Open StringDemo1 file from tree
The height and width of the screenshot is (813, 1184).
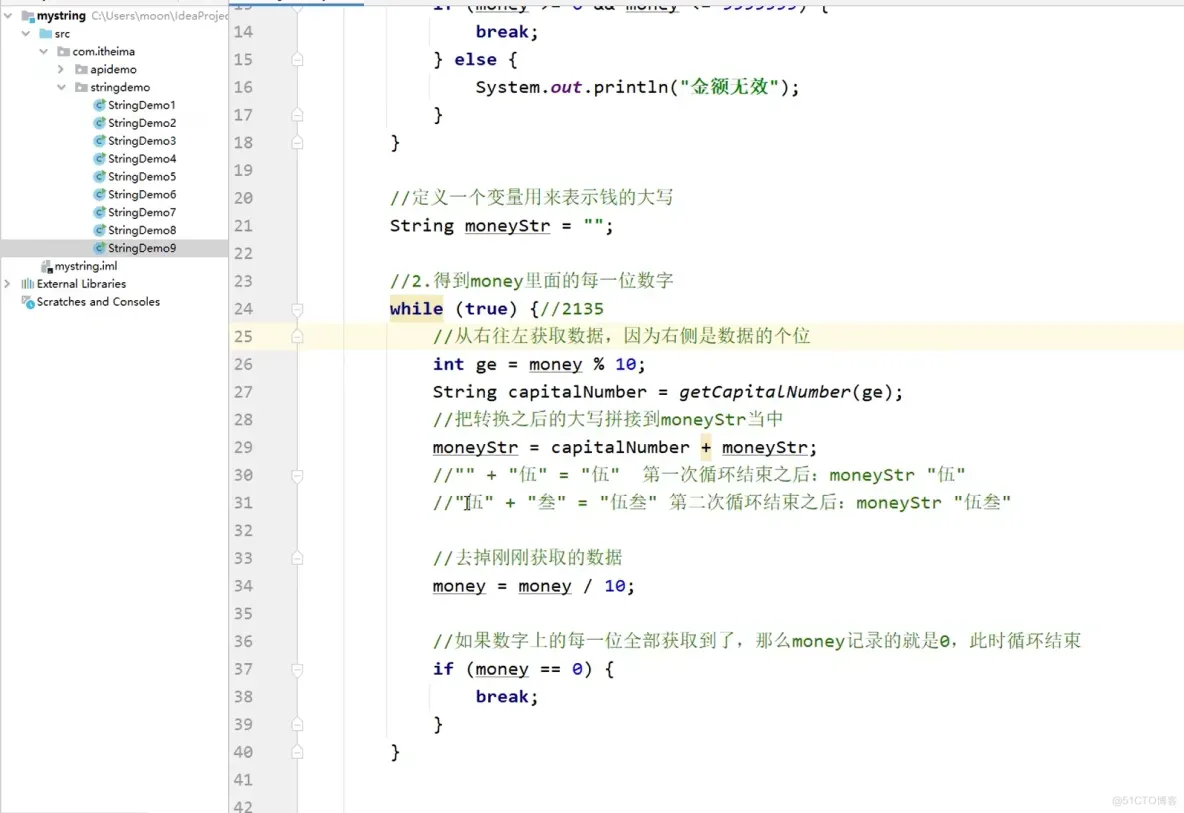141,105
